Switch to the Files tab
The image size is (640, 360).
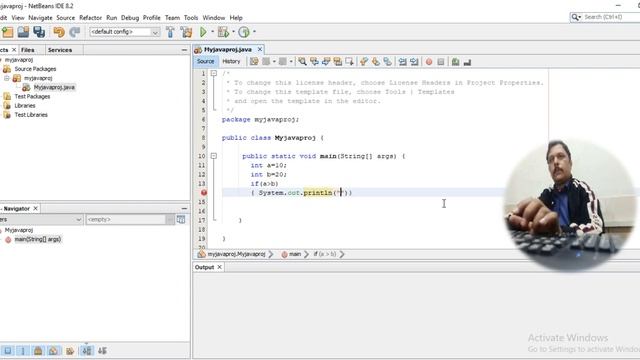click(28, 50)
